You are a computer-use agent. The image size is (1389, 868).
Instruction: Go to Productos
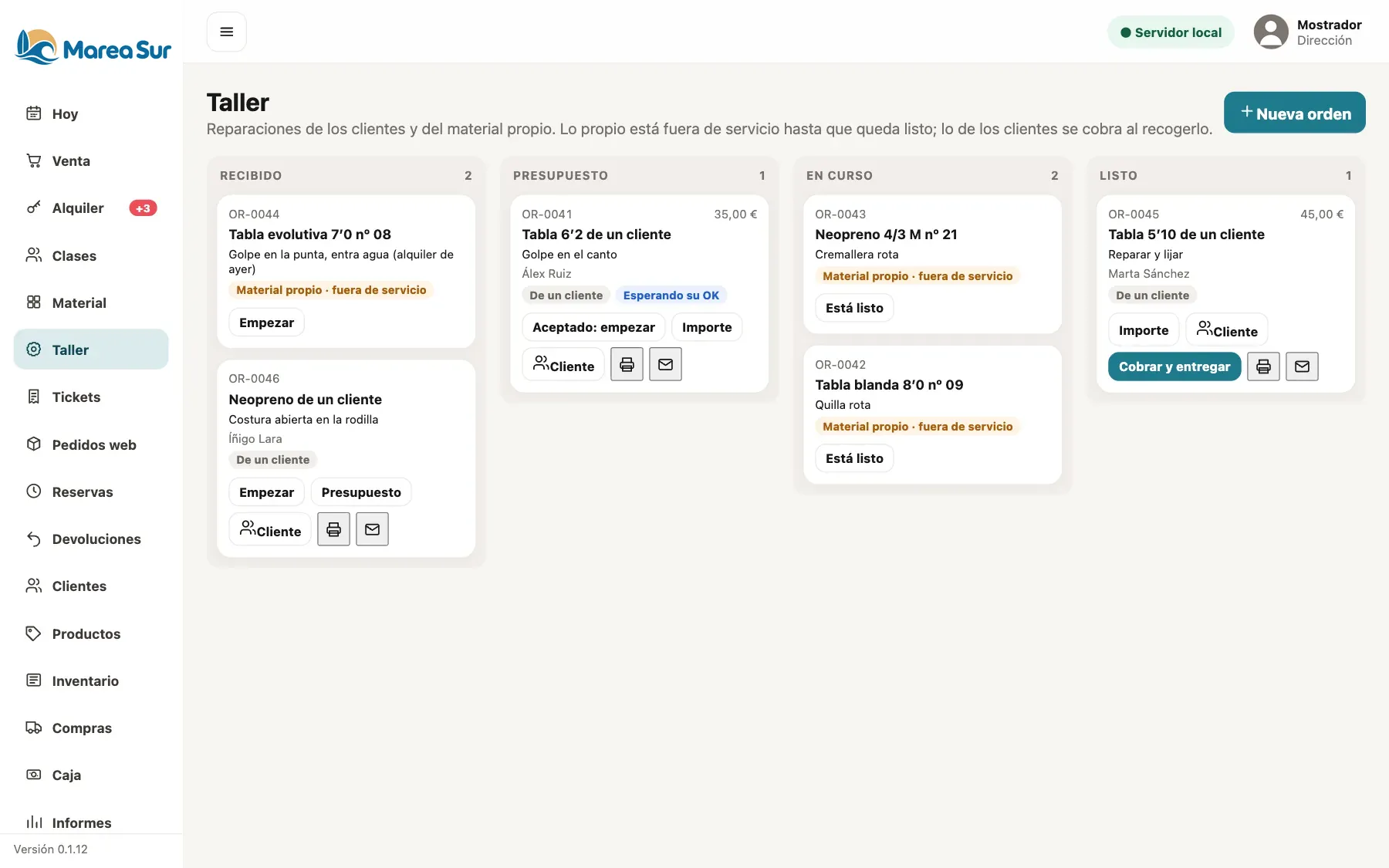click(91, 634)
